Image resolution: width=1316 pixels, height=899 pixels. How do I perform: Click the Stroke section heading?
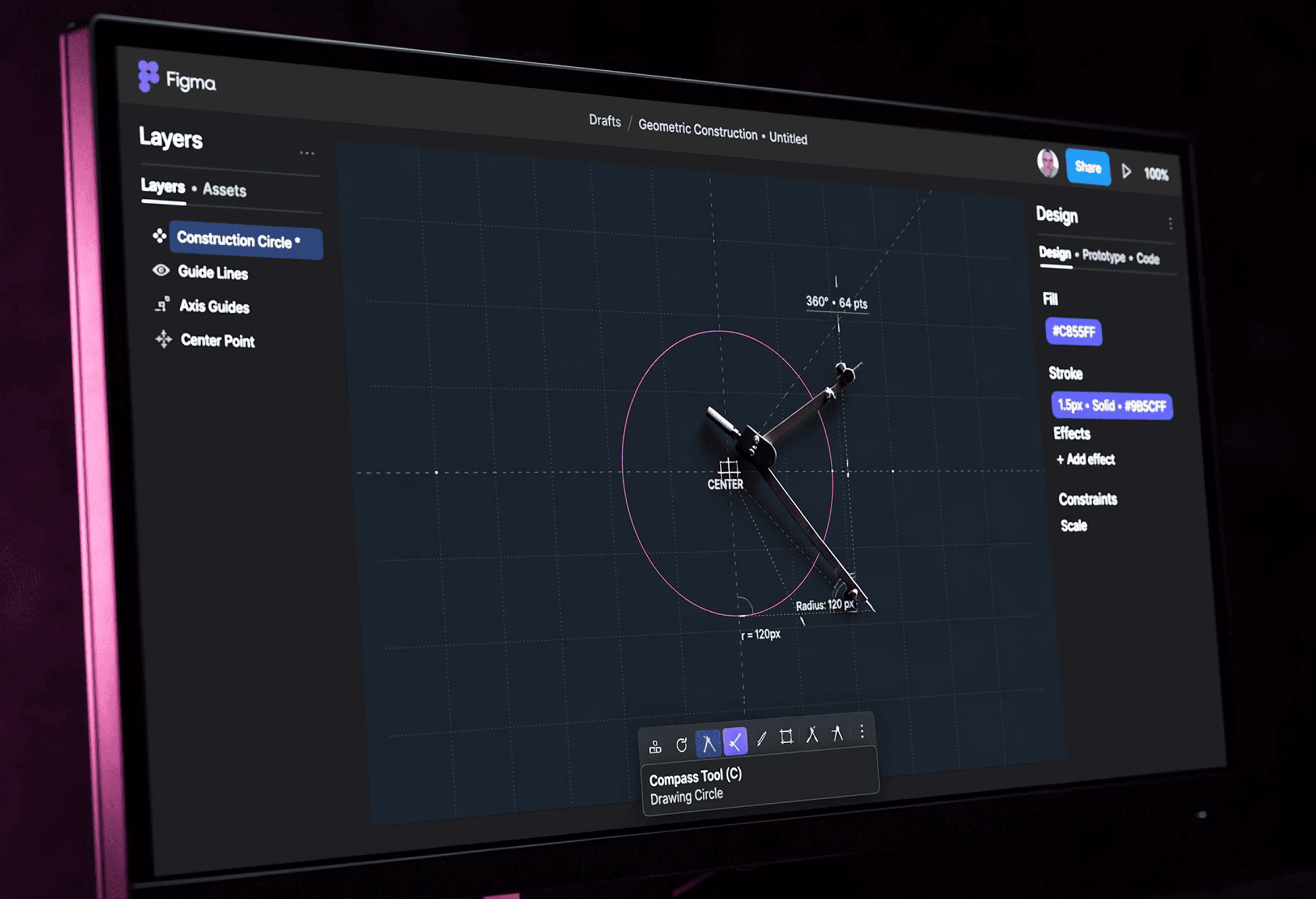pos(1065,373)
